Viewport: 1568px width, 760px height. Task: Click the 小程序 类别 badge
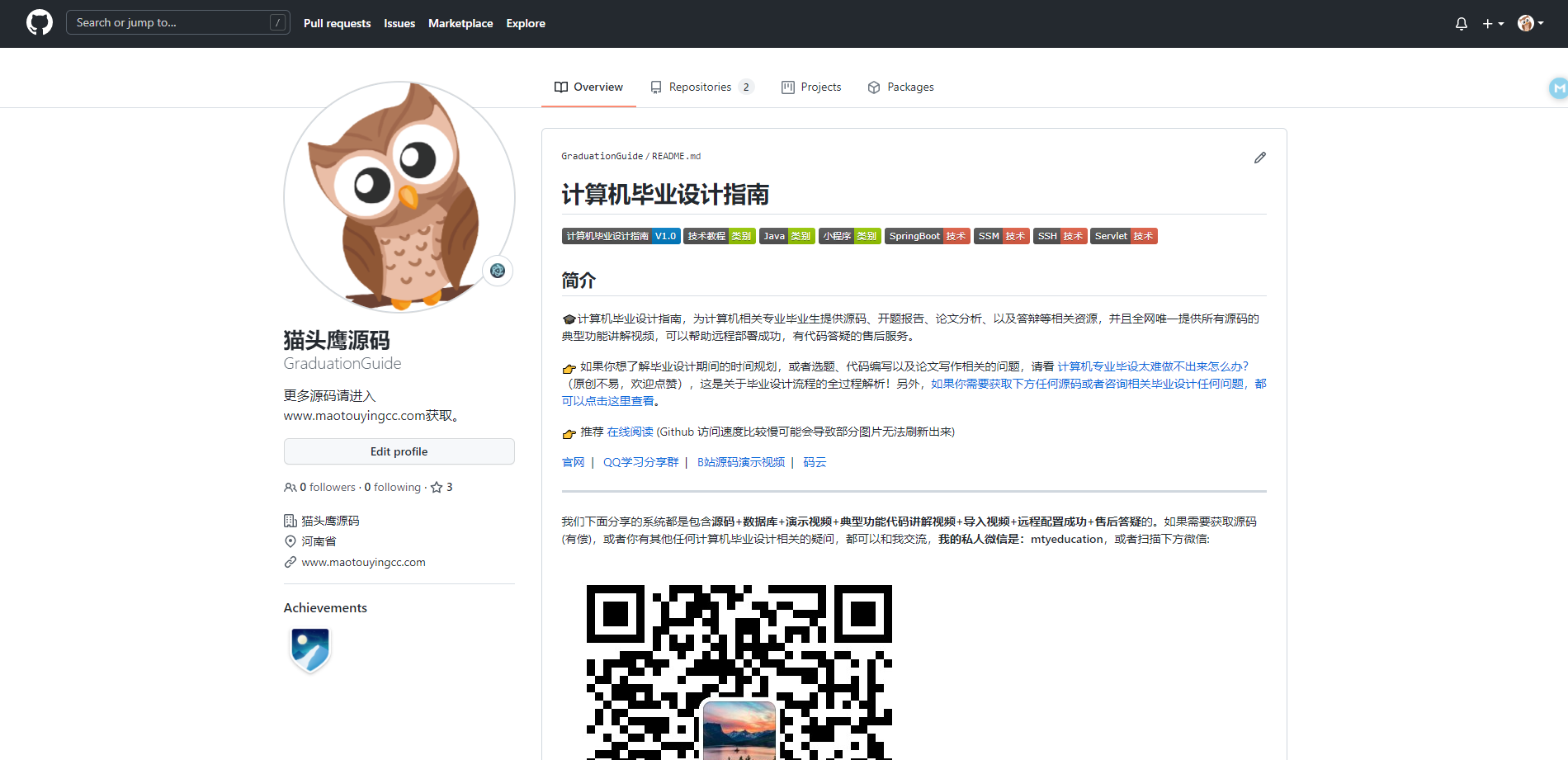pyautogui.click(x=850, y=236)
